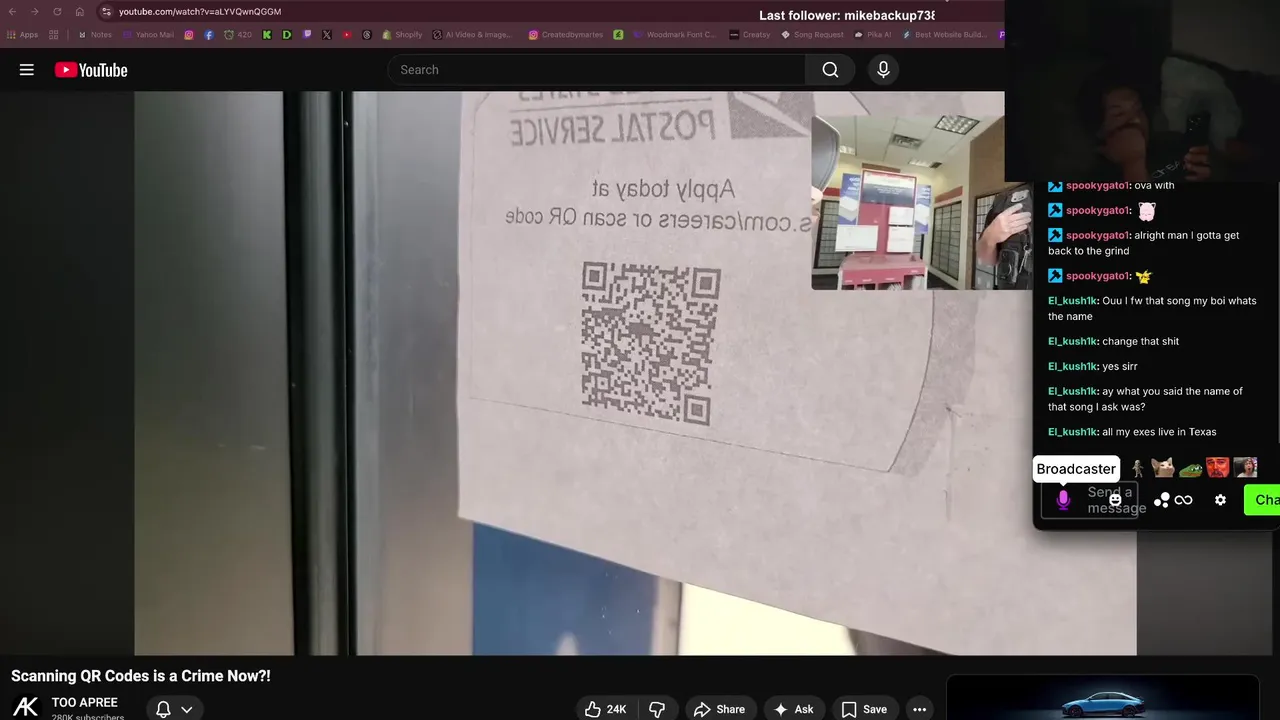1280x720 pixels.
Task: Click the infinity symbol in chat bar
Action: 1184,500
